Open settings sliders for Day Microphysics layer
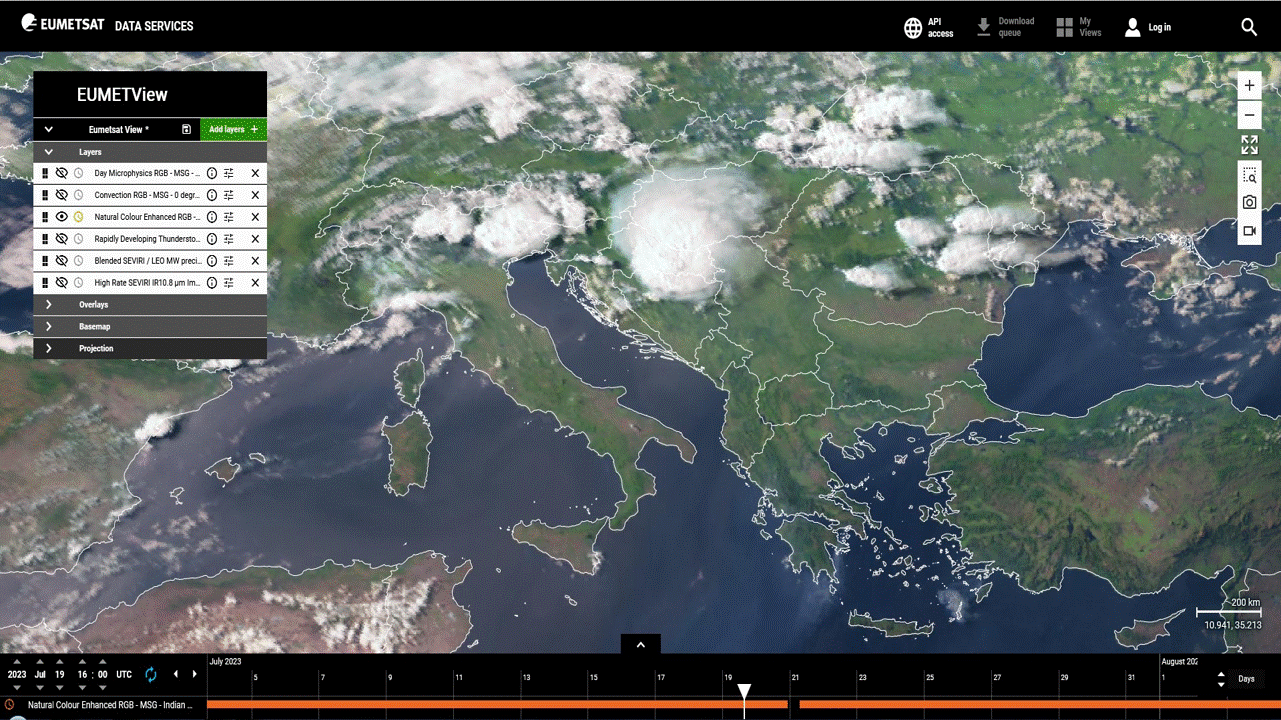Viewport: 1281px width, 720px height. pyautogui.click(x=229, y=173)
